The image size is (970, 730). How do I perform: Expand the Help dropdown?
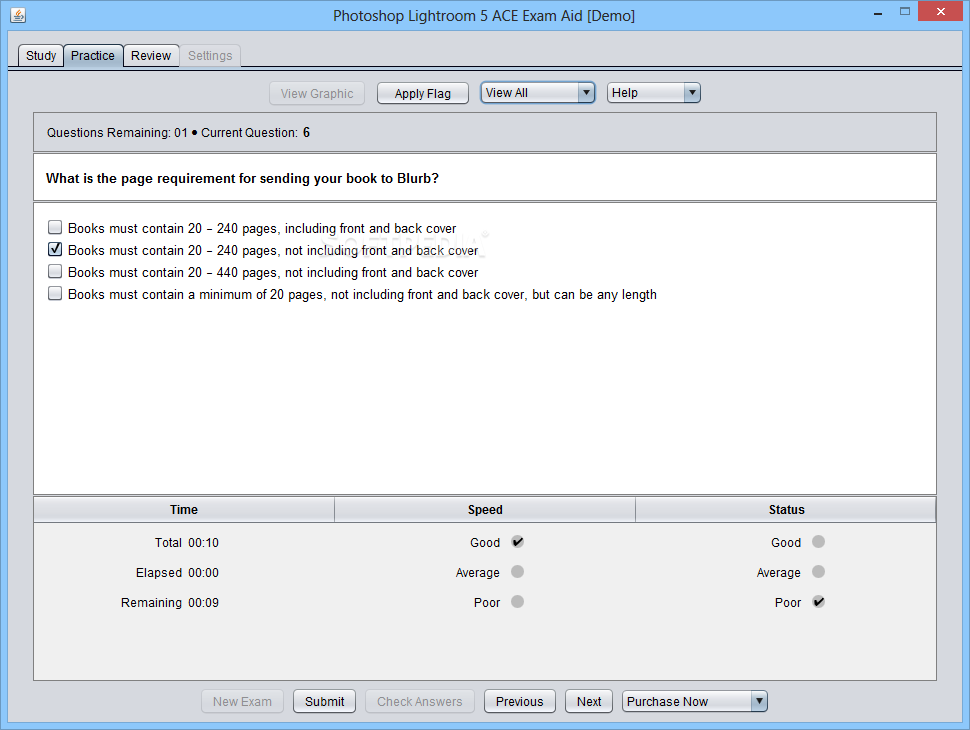click(x=653, y=93)
